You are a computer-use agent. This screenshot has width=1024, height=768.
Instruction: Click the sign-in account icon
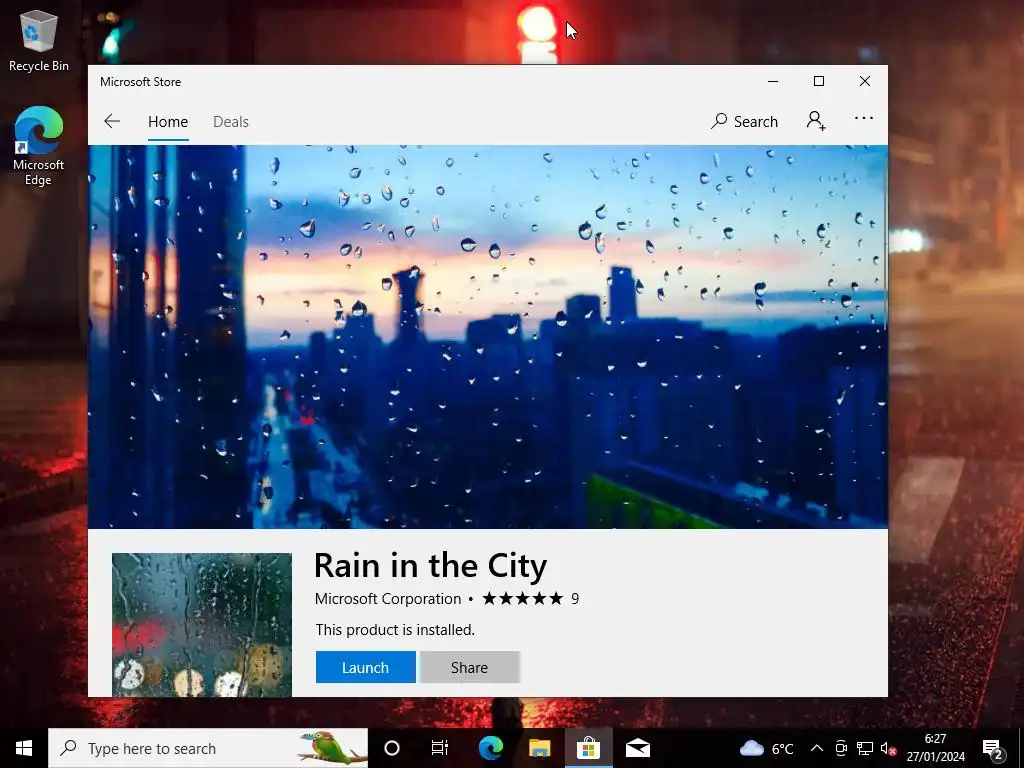pyautogui.click(x=816, y=121)
